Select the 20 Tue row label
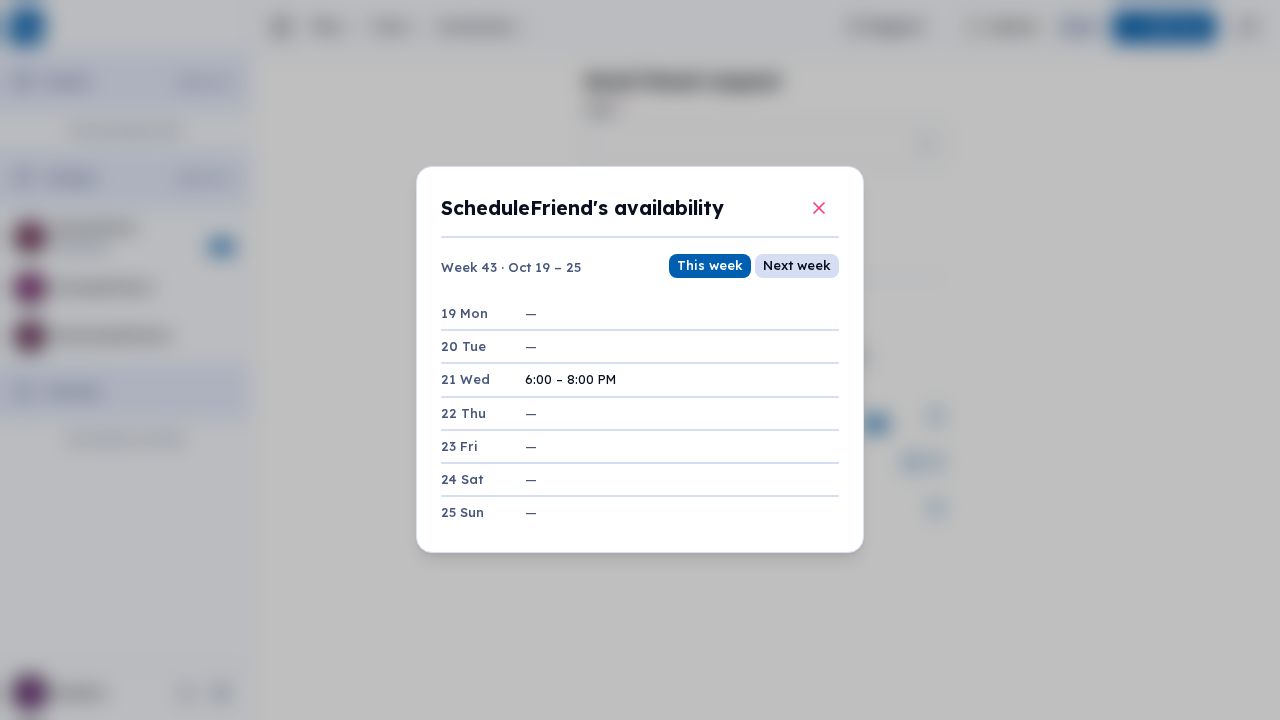 click(463, 347)
